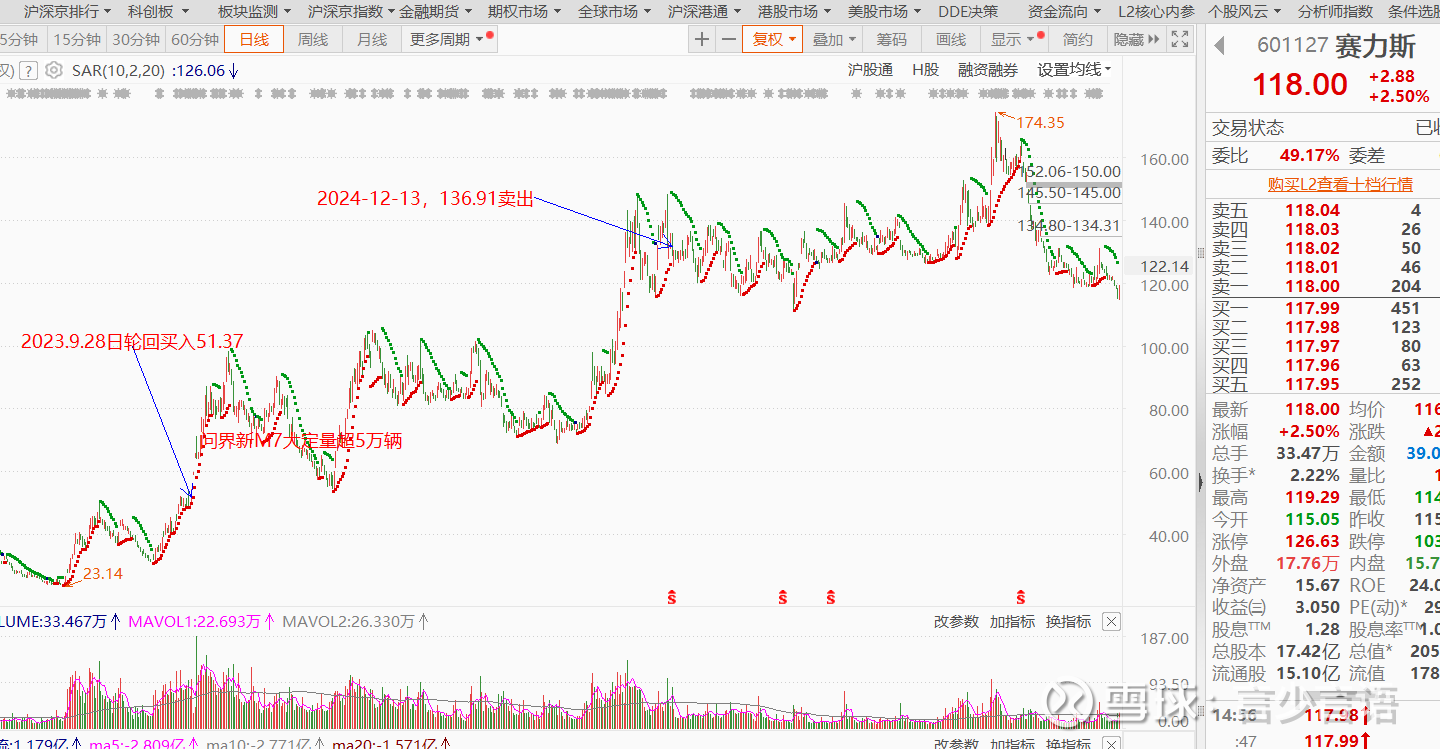Zoom in the chart with plus button
The image size is (1440, 749).
702,39
